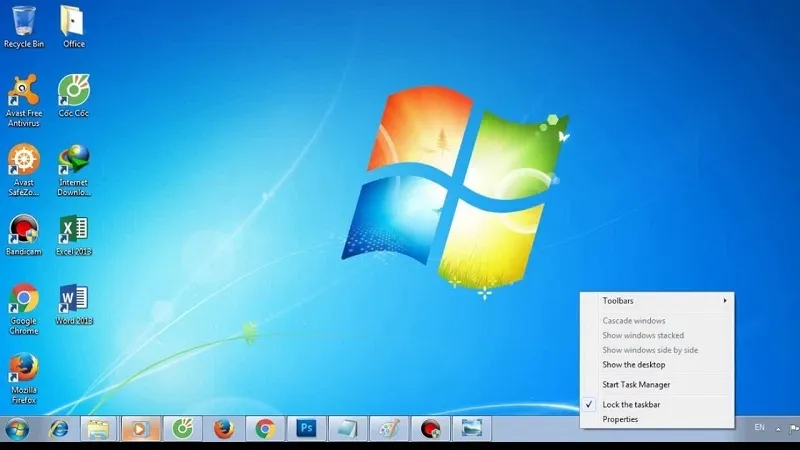Select the Avast SafeZone desktop shortcut
Image resolution: width=800 pixels, height=450 pixels.
tap(23, 170)
